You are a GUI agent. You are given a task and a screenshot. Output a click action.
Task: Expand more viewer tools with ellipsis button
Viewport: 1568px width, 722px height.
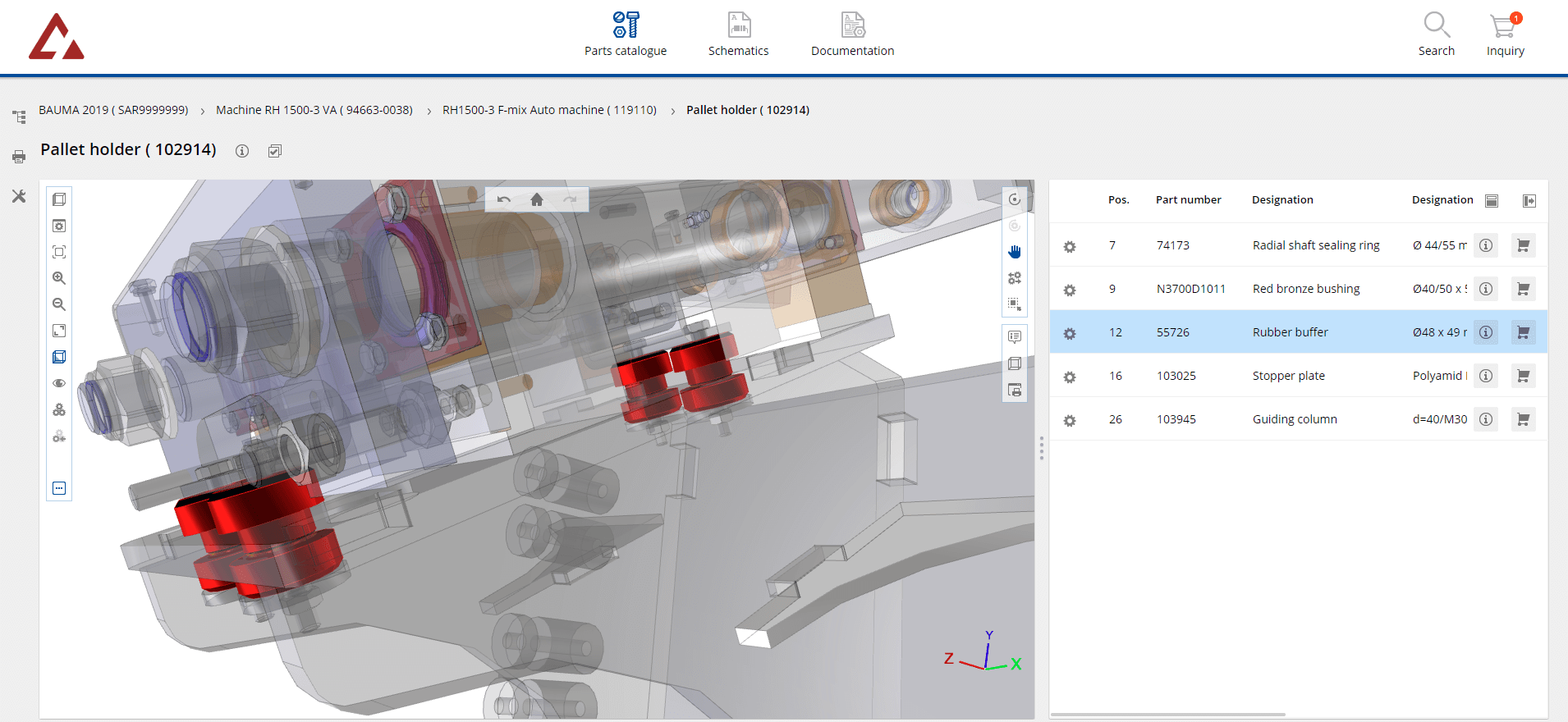point(59,488)
